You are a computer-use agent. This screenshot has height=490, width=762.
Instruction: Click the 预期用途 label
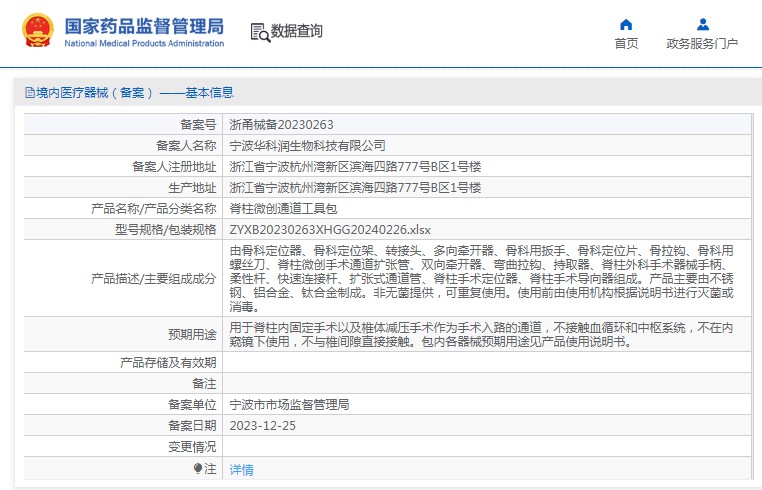click(x=192, y=334)
